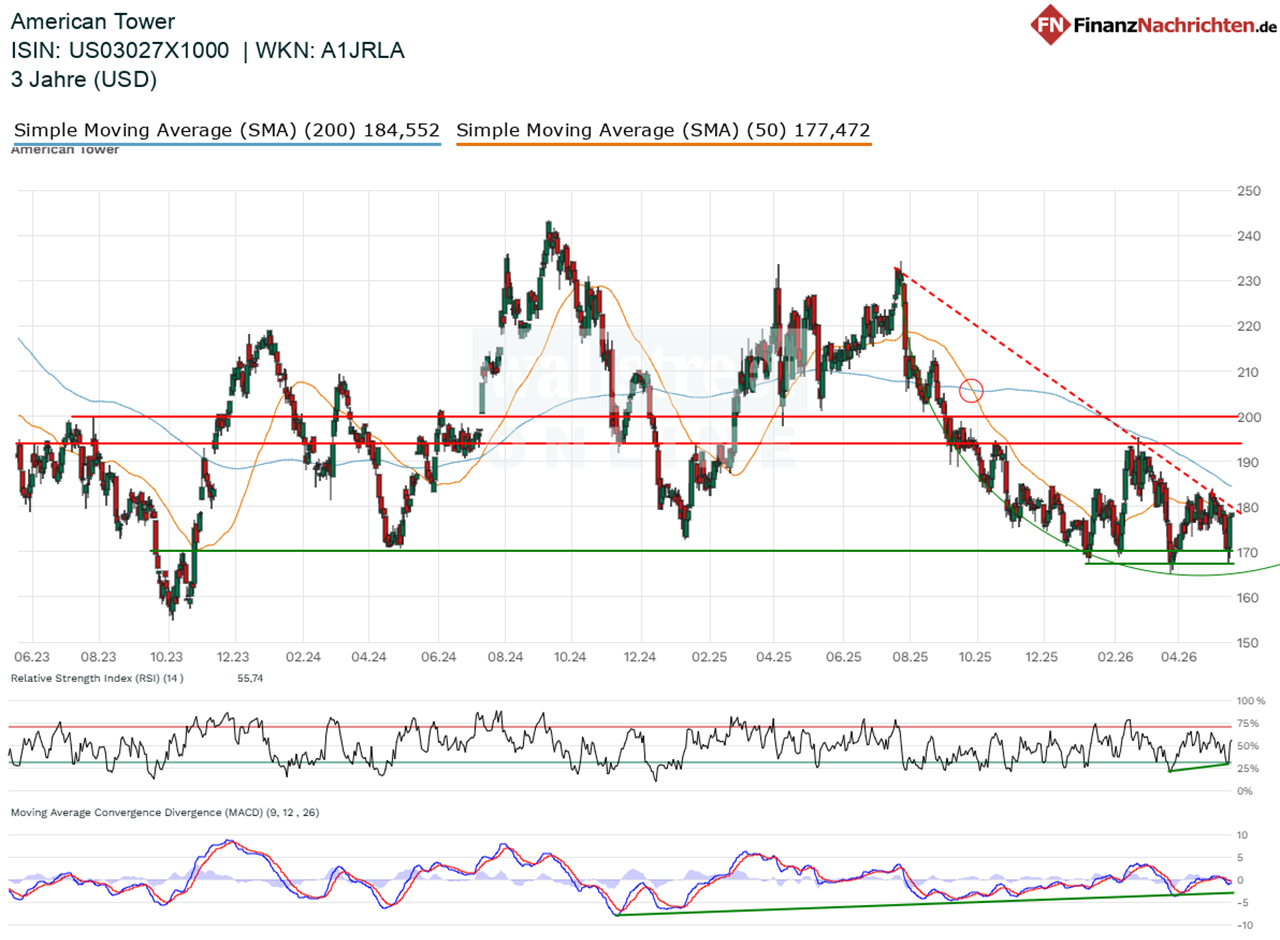The height and width of the screenshot is (940, 1280).
Task: Click the 10.25 date axis label
Action: (x=975, y=656)
